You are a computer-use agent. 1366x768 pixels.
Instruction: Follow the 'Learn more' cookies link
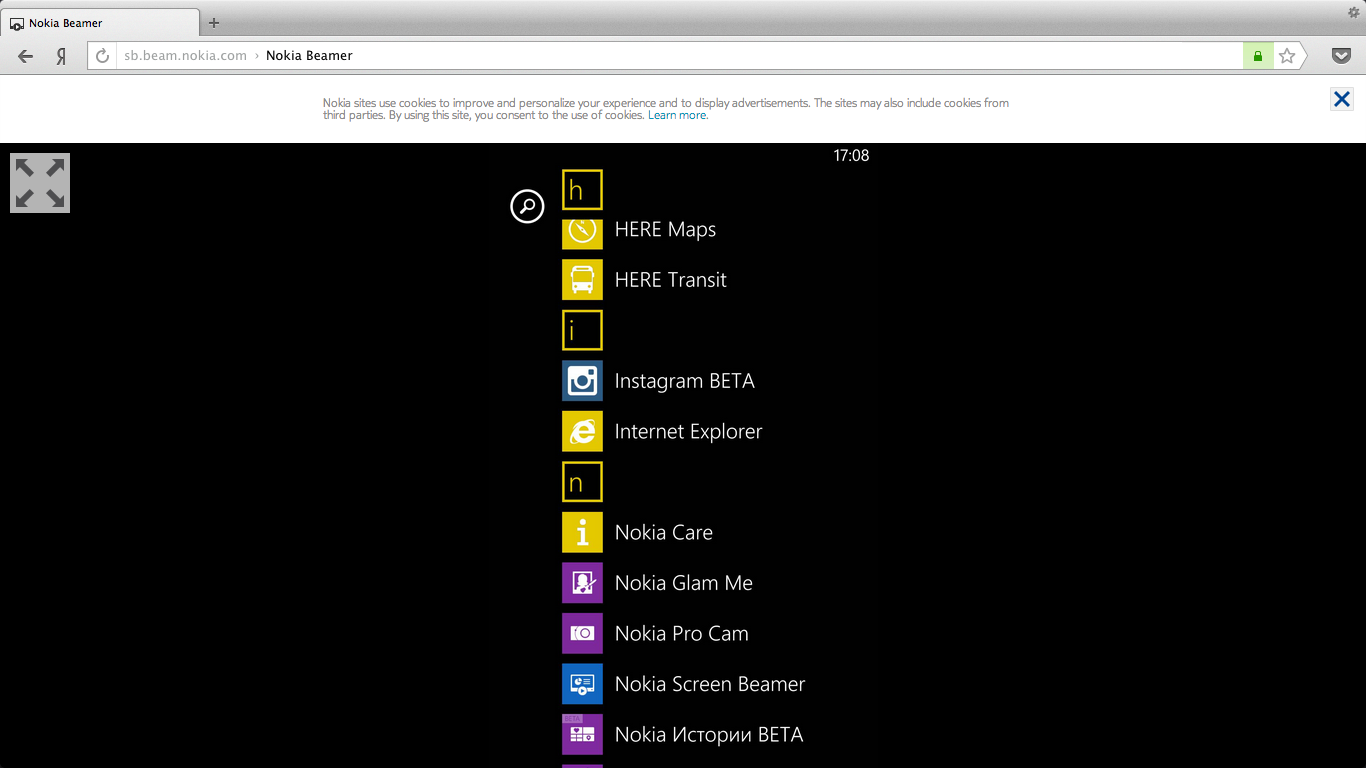coord(677,116)
